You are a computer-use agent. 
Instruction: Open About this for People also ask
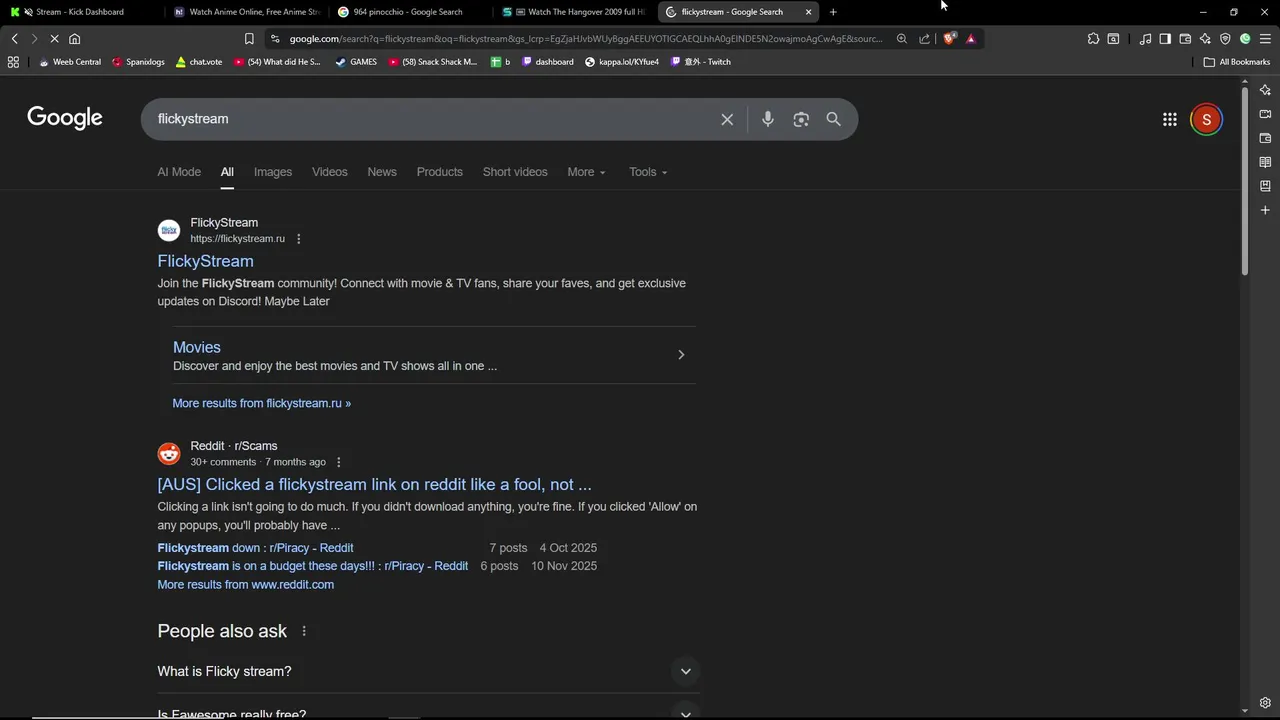coord(304,631)
